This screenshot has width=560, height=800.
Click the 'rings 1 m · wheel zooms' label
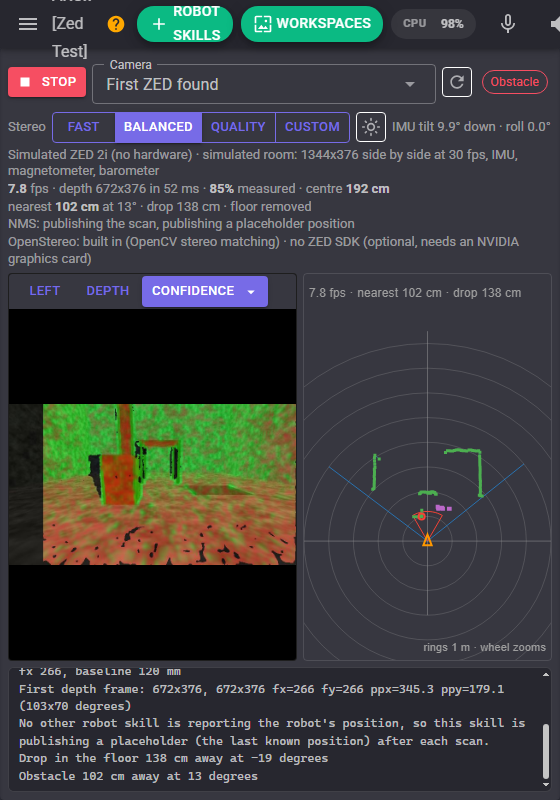pos(484,647)
